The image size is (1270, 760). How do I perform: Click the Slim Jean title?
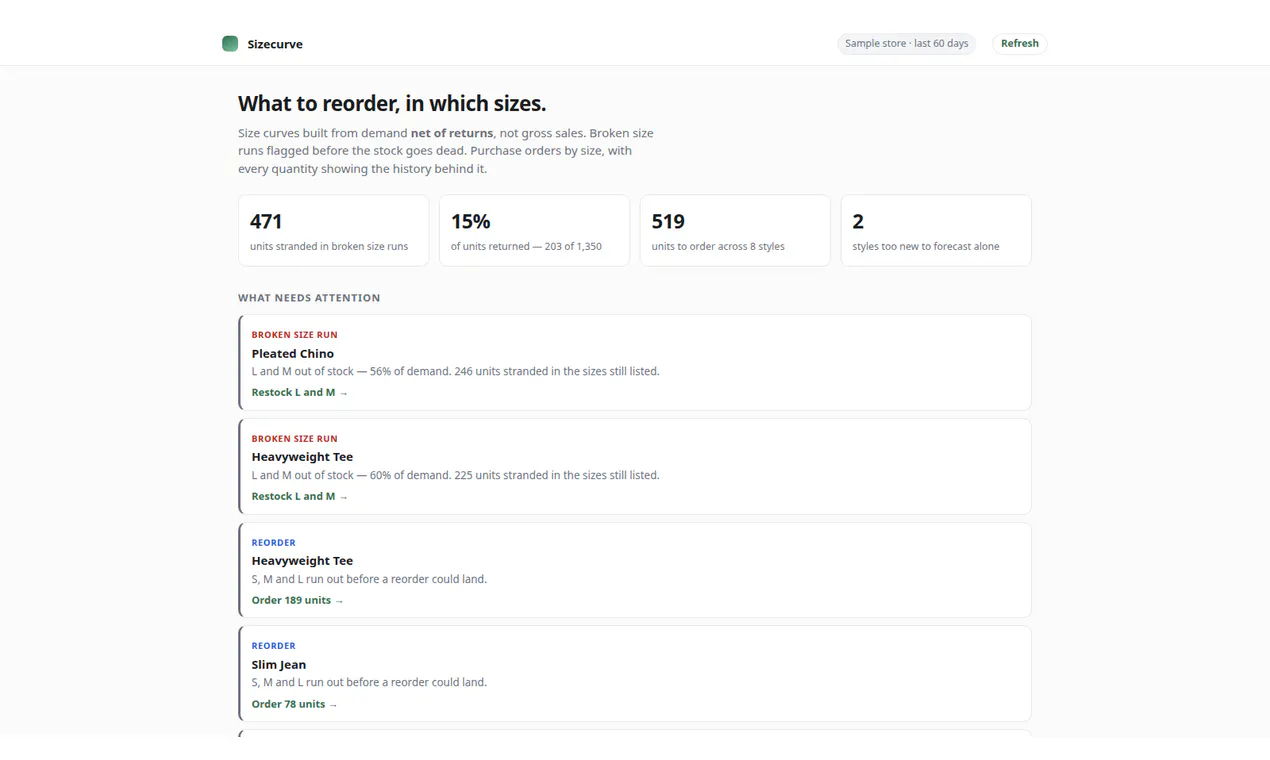click(x=279, y=665)
